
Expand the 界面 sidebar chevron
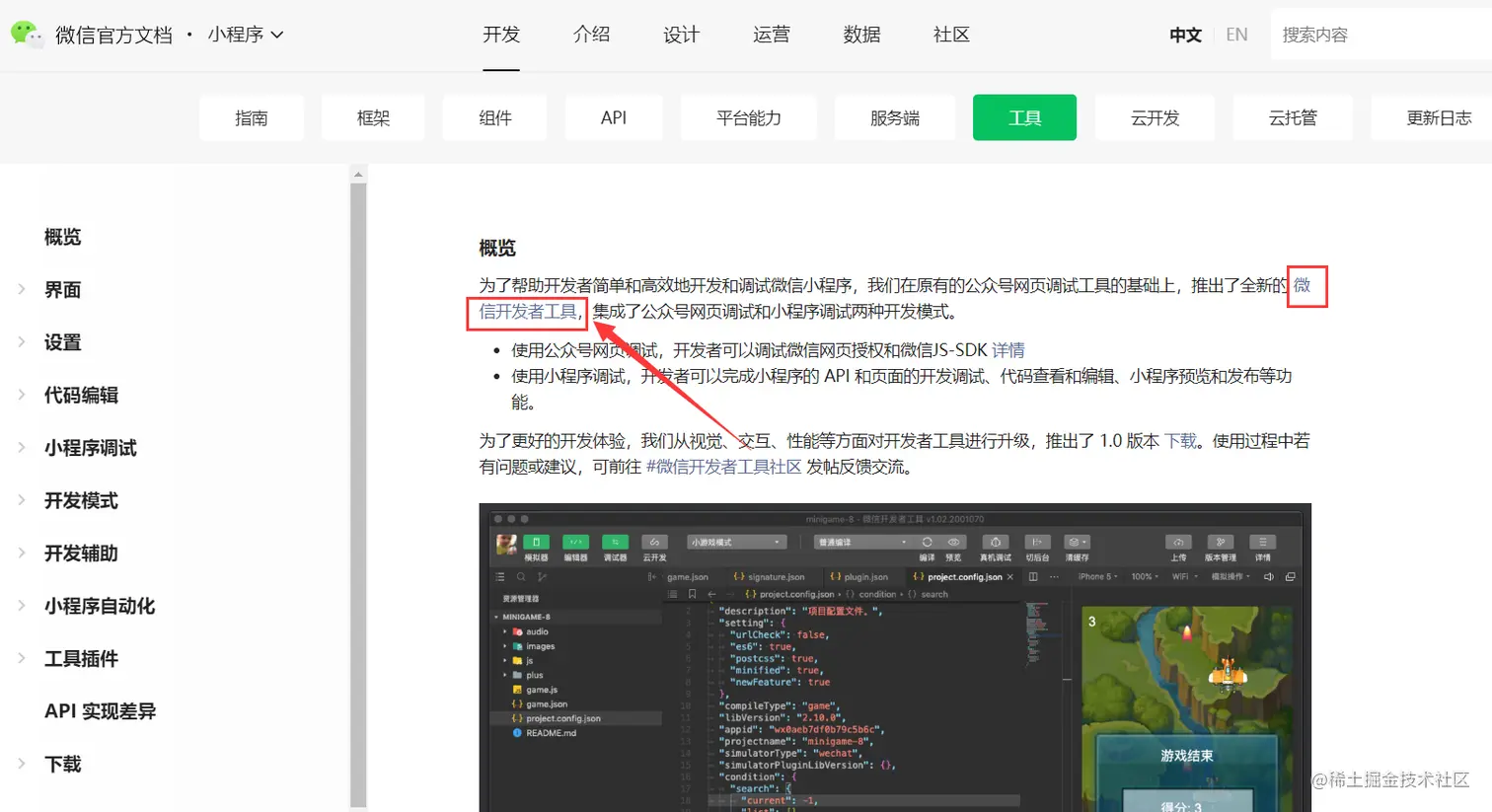coord(22,289)
